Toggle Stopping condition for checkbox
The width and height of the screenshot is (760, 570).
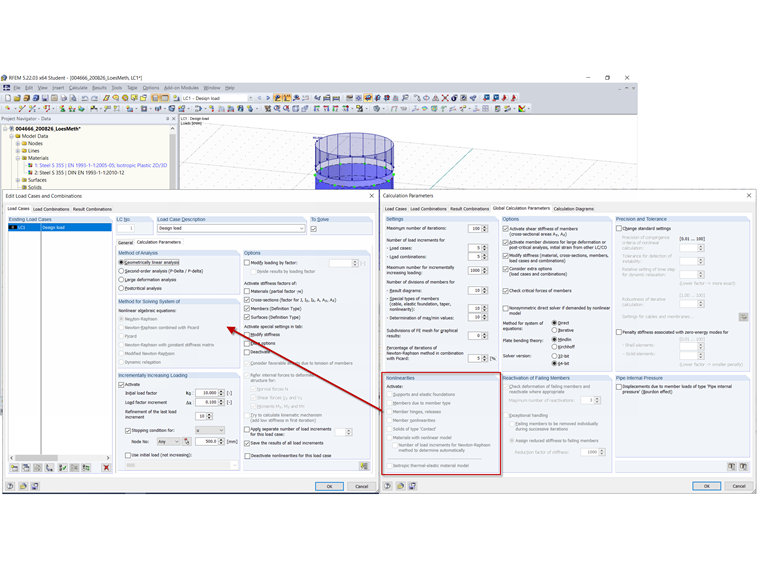128,430
